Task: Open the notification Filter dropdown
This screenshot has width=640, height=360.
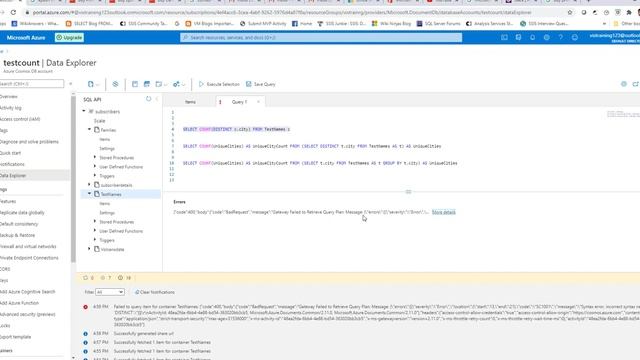Action: point(109,292)
